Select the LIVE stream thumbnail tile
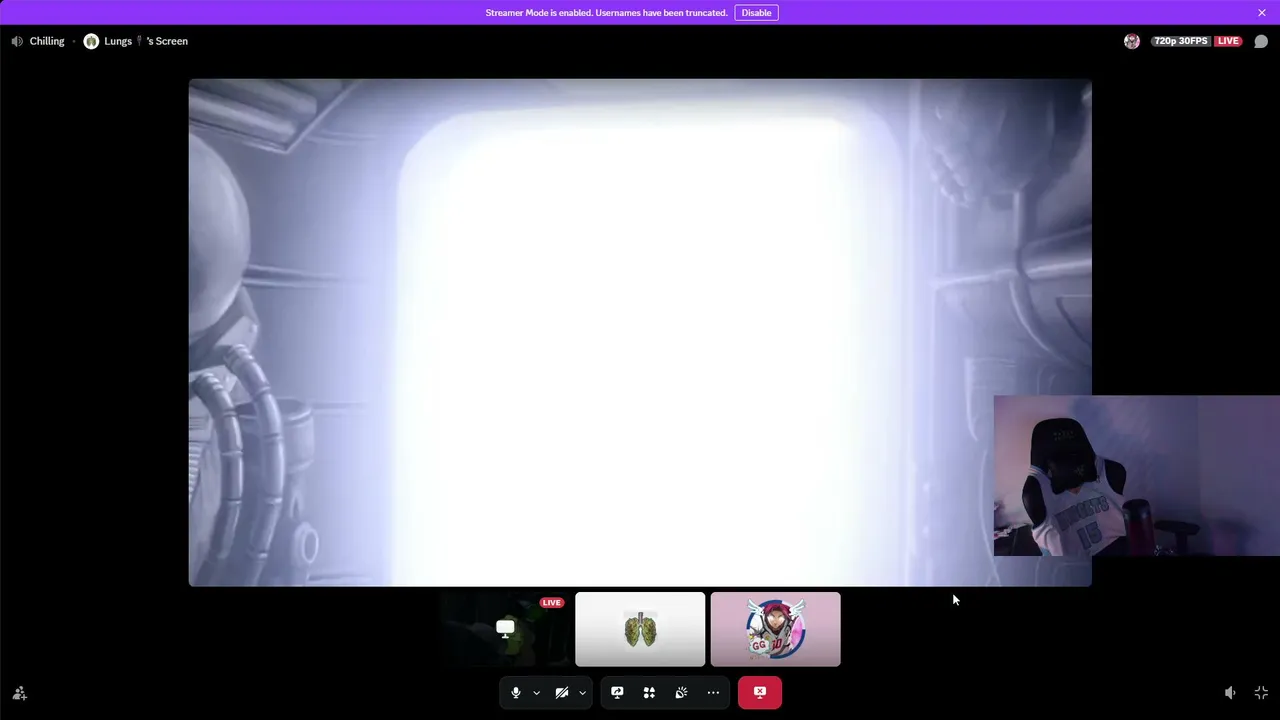 point(505,629)
